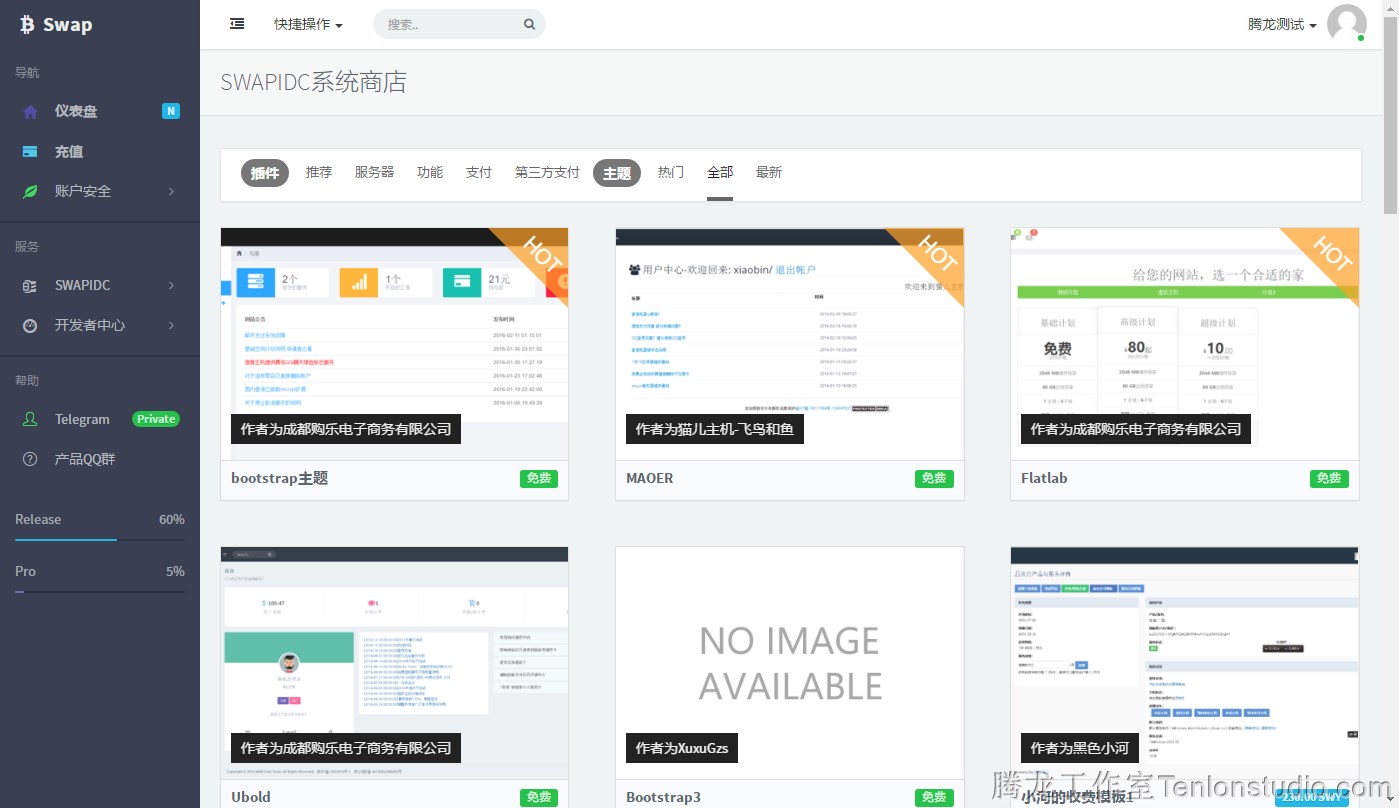Select the 服务器 tab
Viewport: 1399px width, 808px height.
(x=374, y=172)
